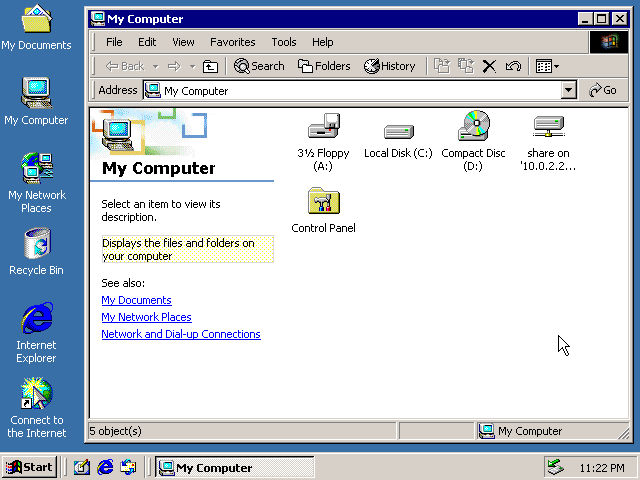This screenshot has height=480, width=640.
Task: Click the network connection tray icon
Action: click(556, 467)
